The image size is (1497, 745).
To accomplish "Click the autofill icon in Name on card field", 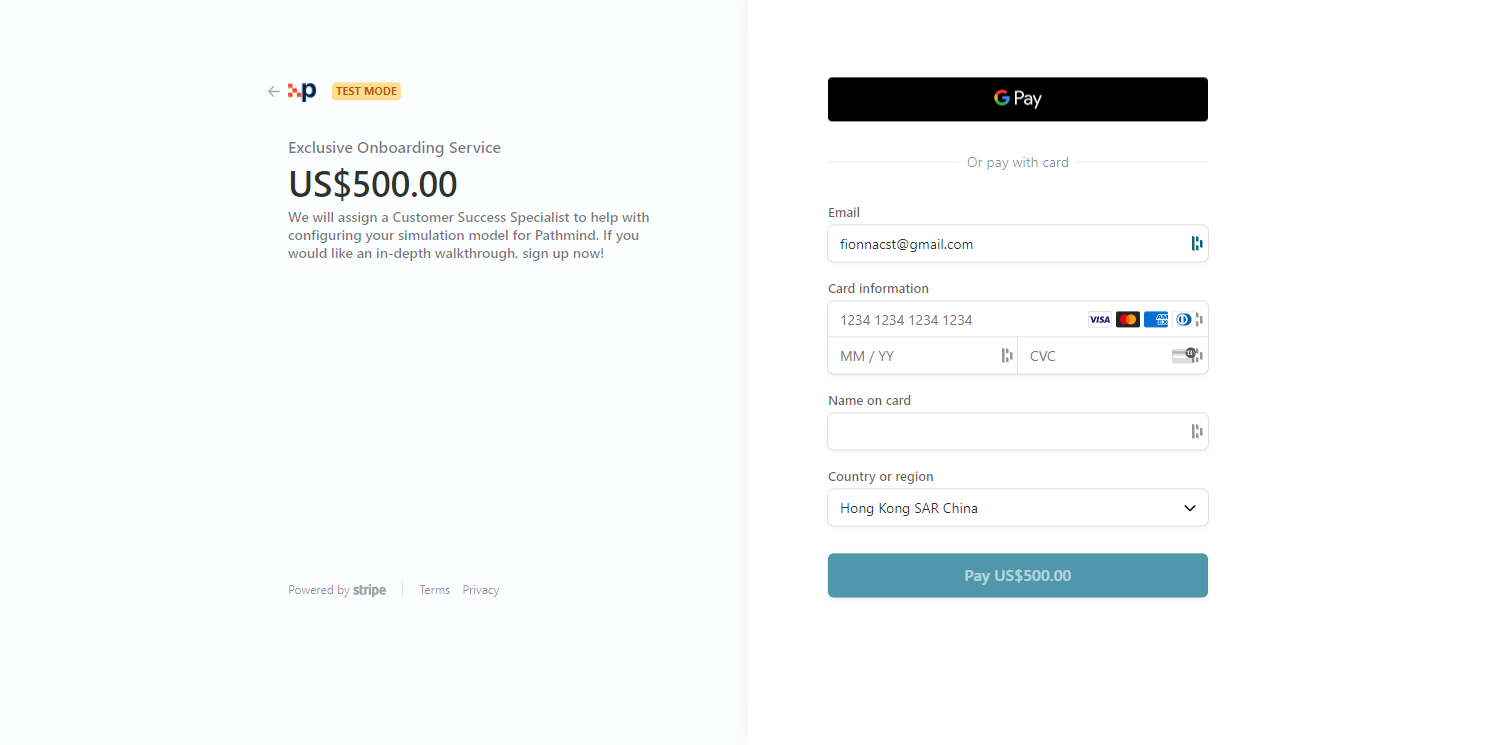I will tap(1197, 431).
